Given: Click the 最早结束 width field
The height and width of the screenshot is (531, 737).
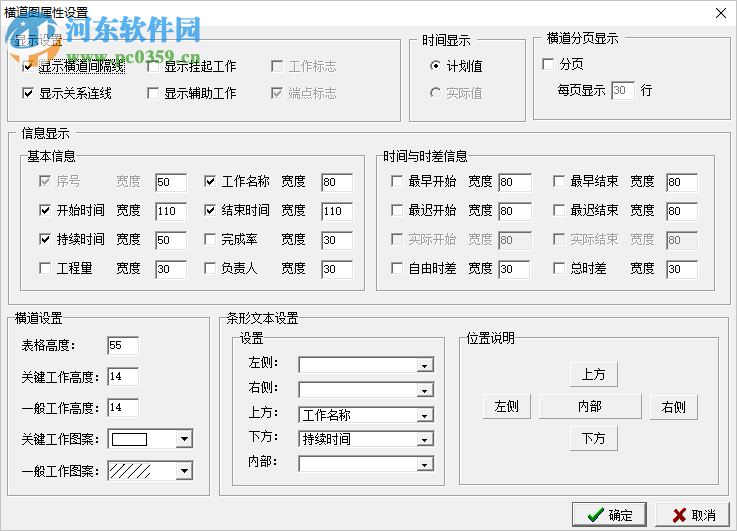Looking at the screenshot, I should (x=682, y=182).
